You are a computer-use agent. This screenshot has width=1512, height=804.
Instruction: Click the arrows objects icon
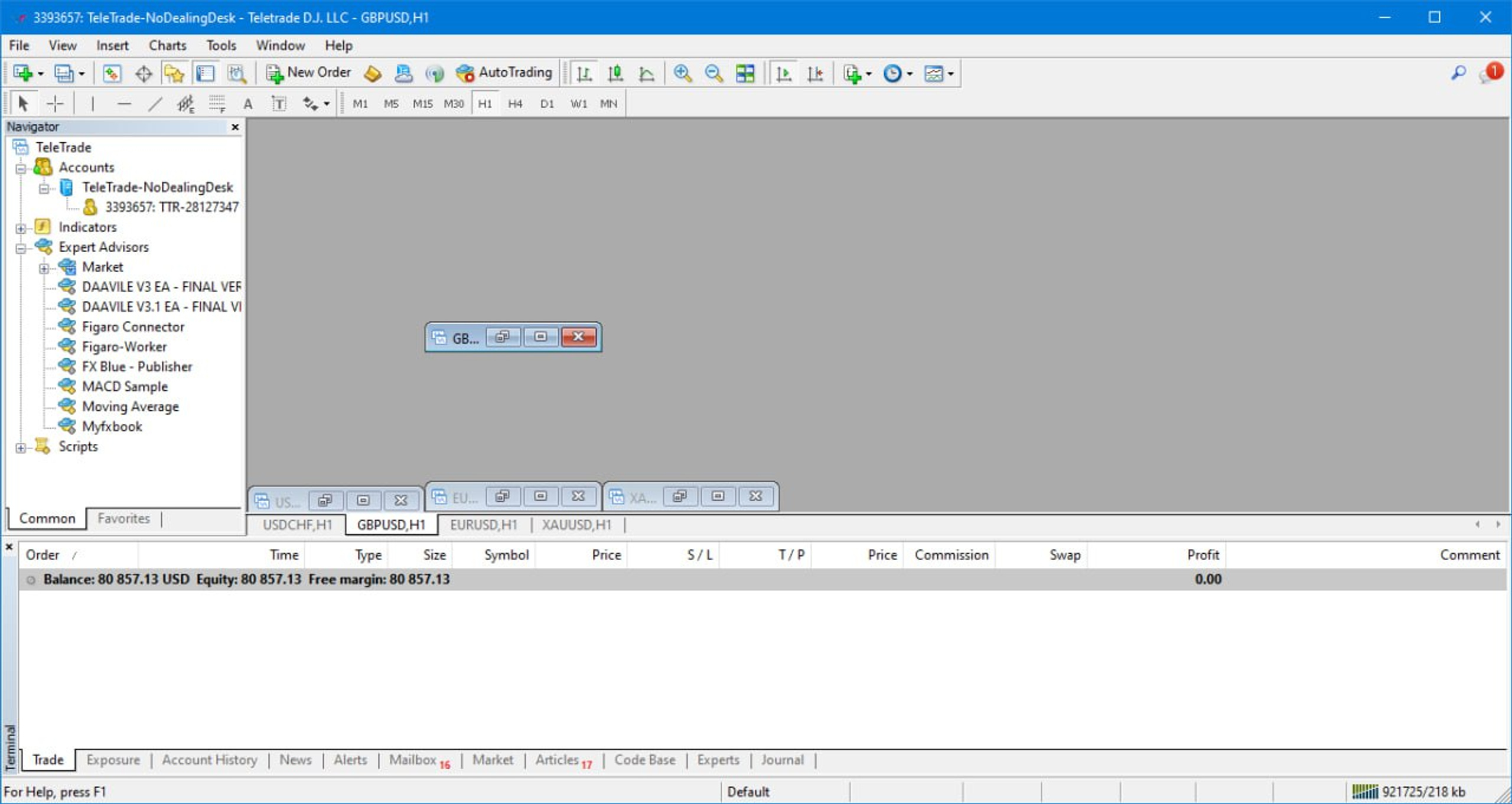[310, 104]
